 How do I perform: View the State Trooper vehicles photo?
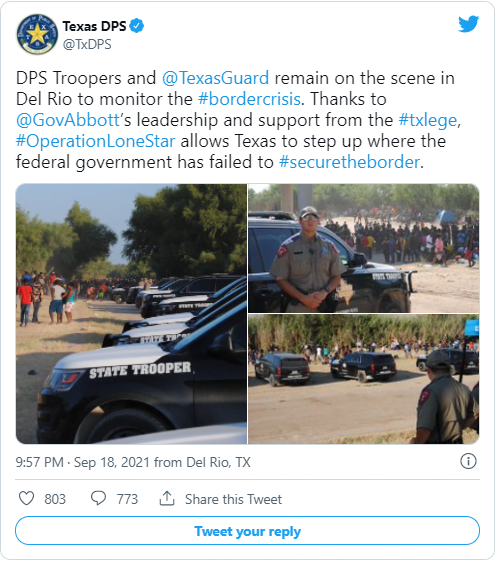tap(131, 314)
